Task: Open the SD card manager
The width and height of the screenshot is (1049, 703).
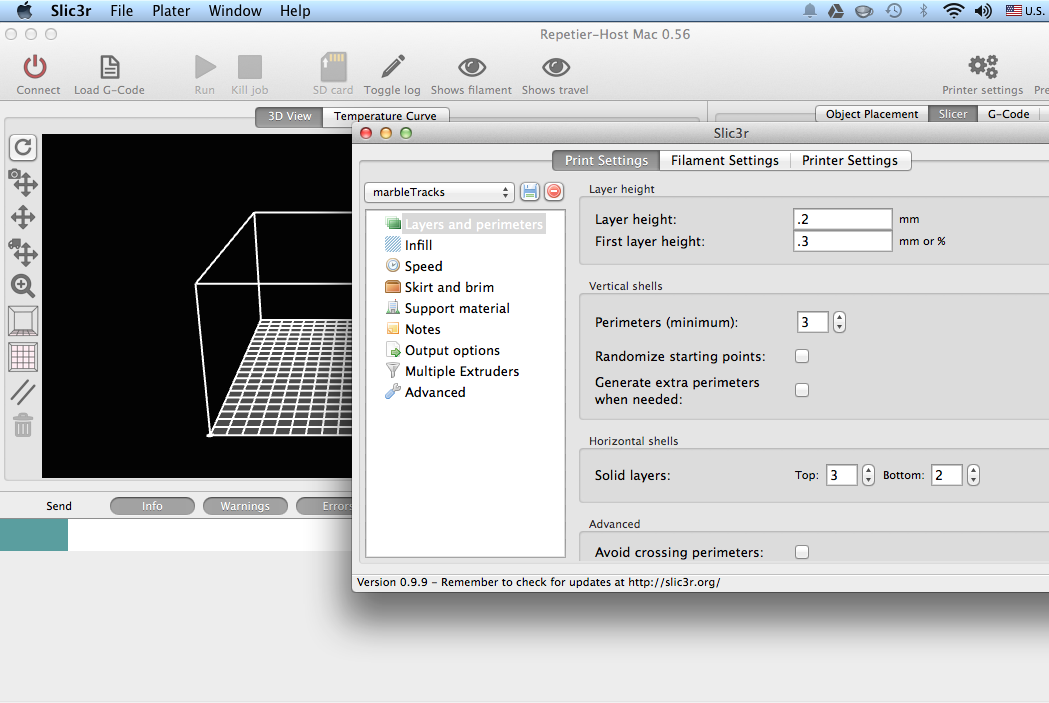Action: pos(333,67)
